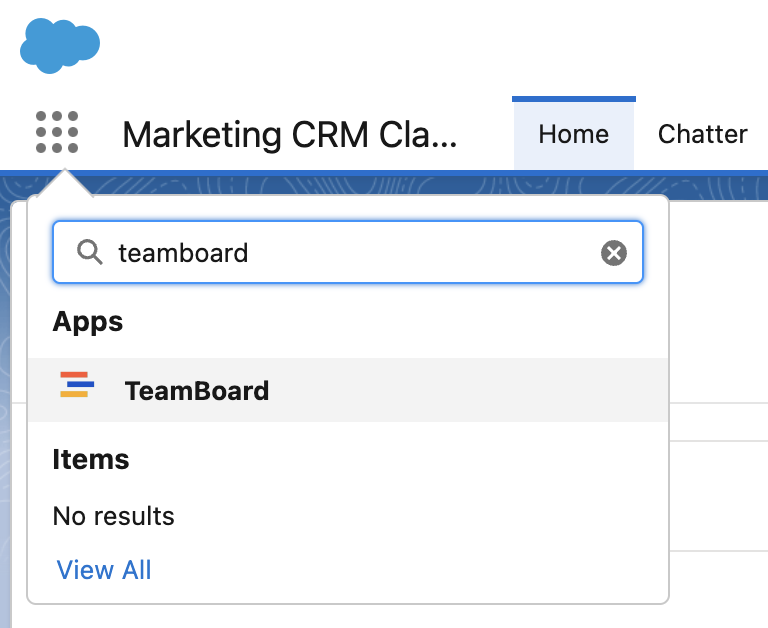Click blank space inside search field before X

(x=420, y=253)
